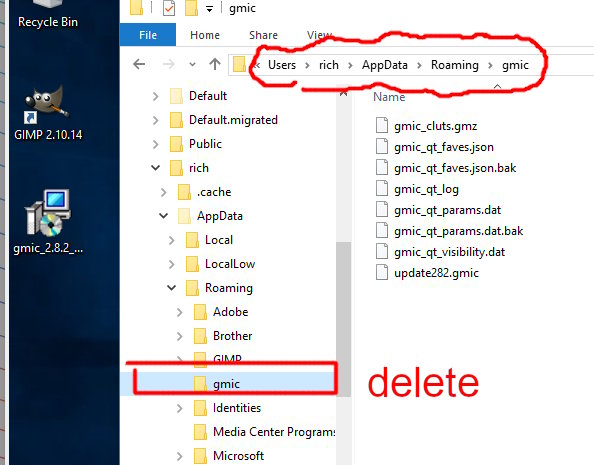
Task: Expand the Adobe folder tree node
Action: 180,312
